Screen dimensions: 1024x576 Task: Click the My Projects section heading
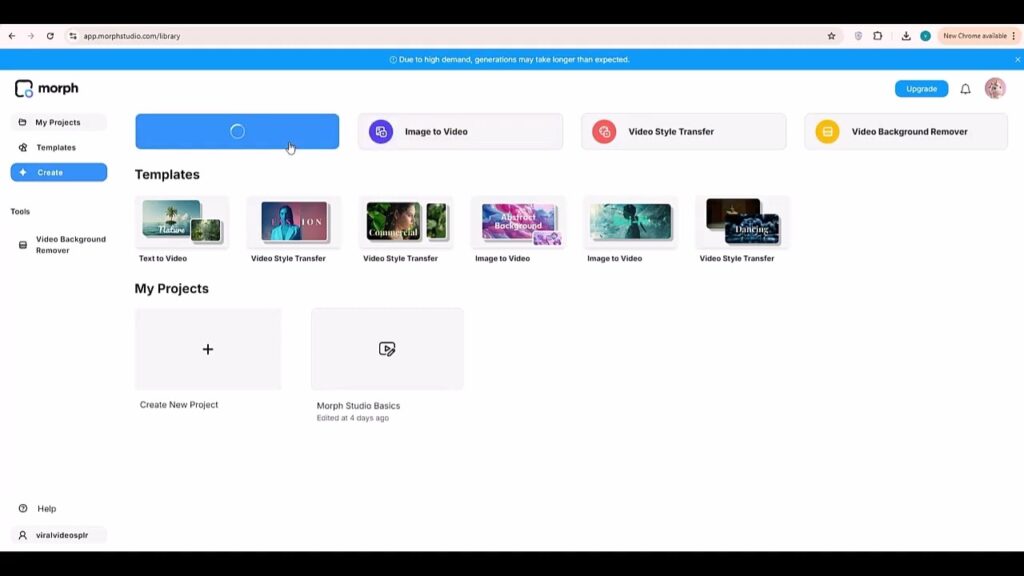[x=172, y=289]
